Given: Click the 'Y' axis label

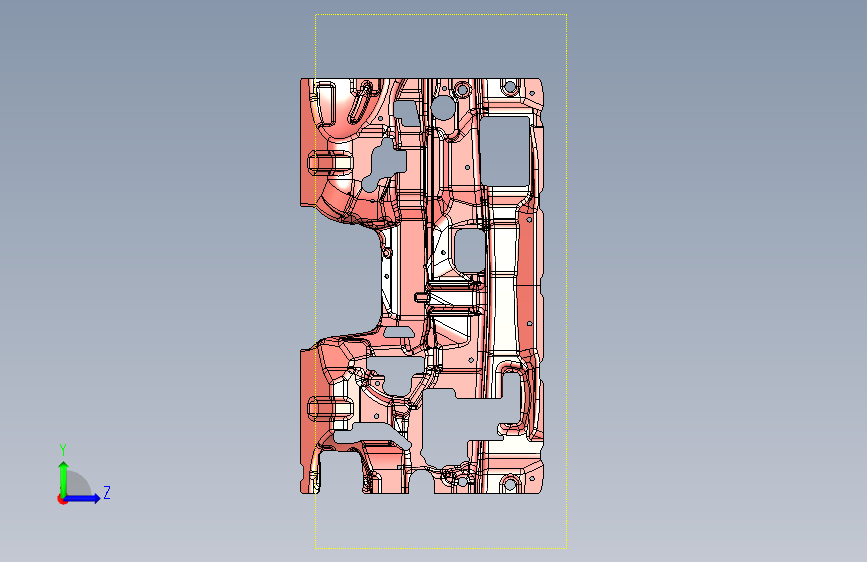Looking at the screenshot, I should 63,450.
